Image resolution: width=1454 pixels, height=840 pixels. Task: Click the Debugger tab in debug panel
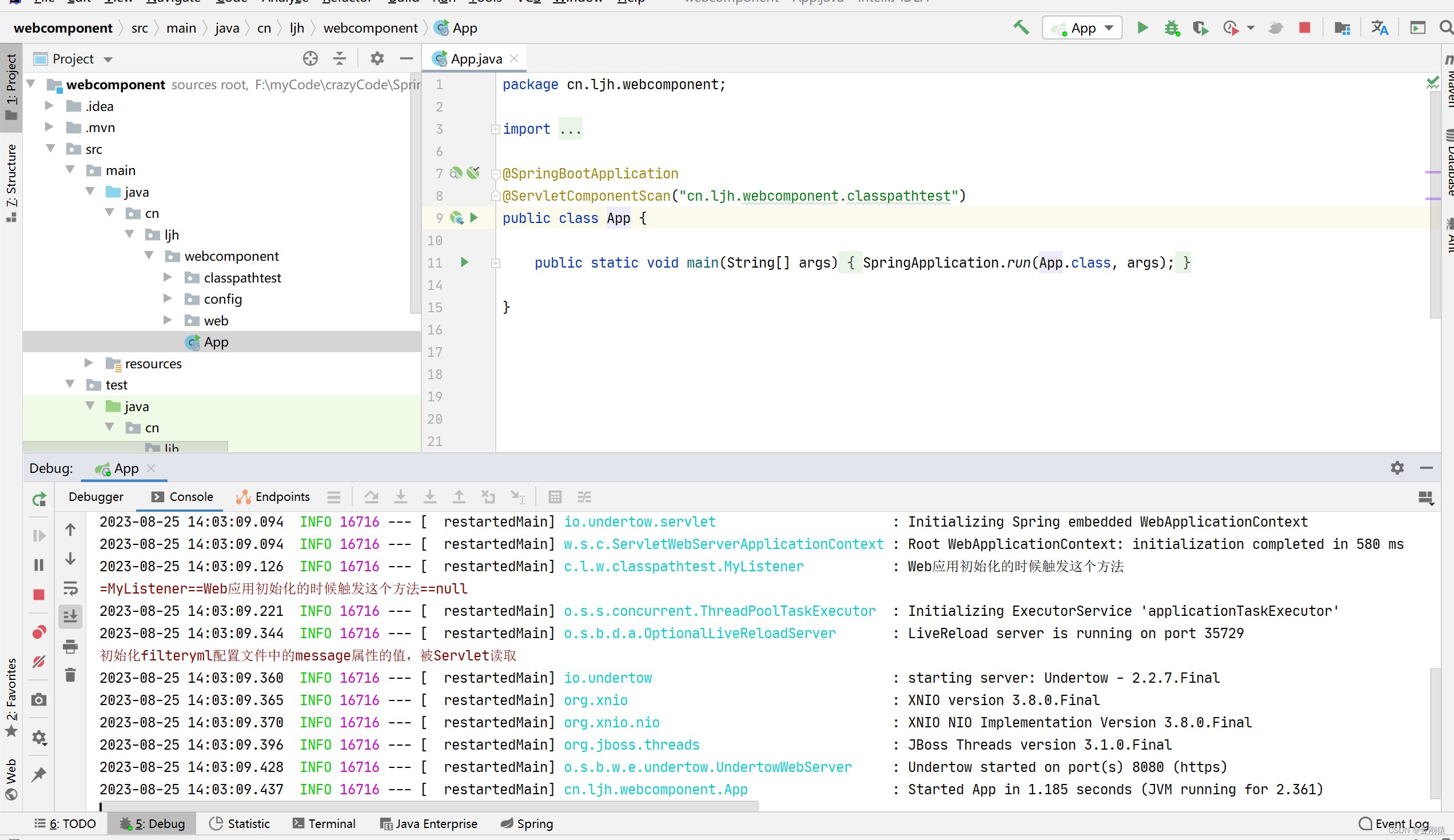96,497
